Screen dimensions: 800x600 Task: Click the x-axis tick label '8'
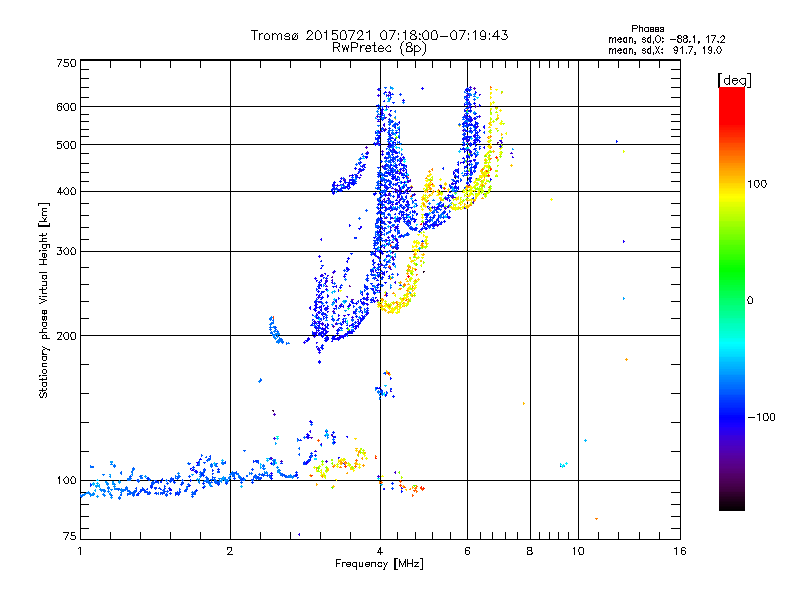pos(530,552)
